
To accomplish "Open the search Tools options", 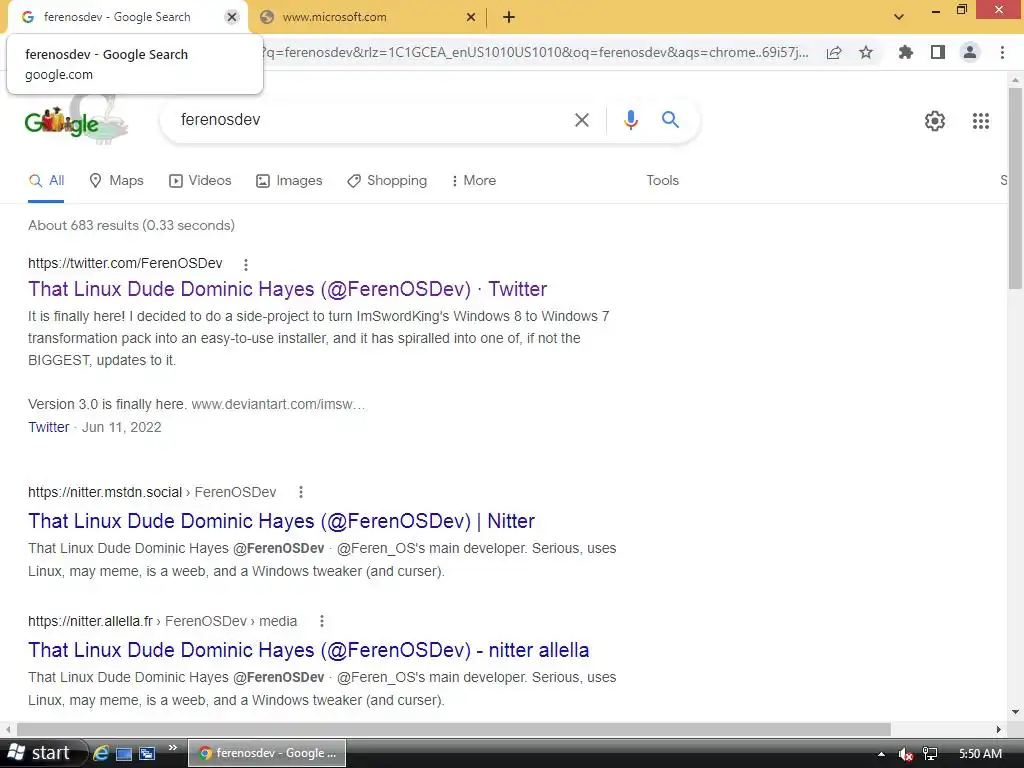I will tap(662, 181).
